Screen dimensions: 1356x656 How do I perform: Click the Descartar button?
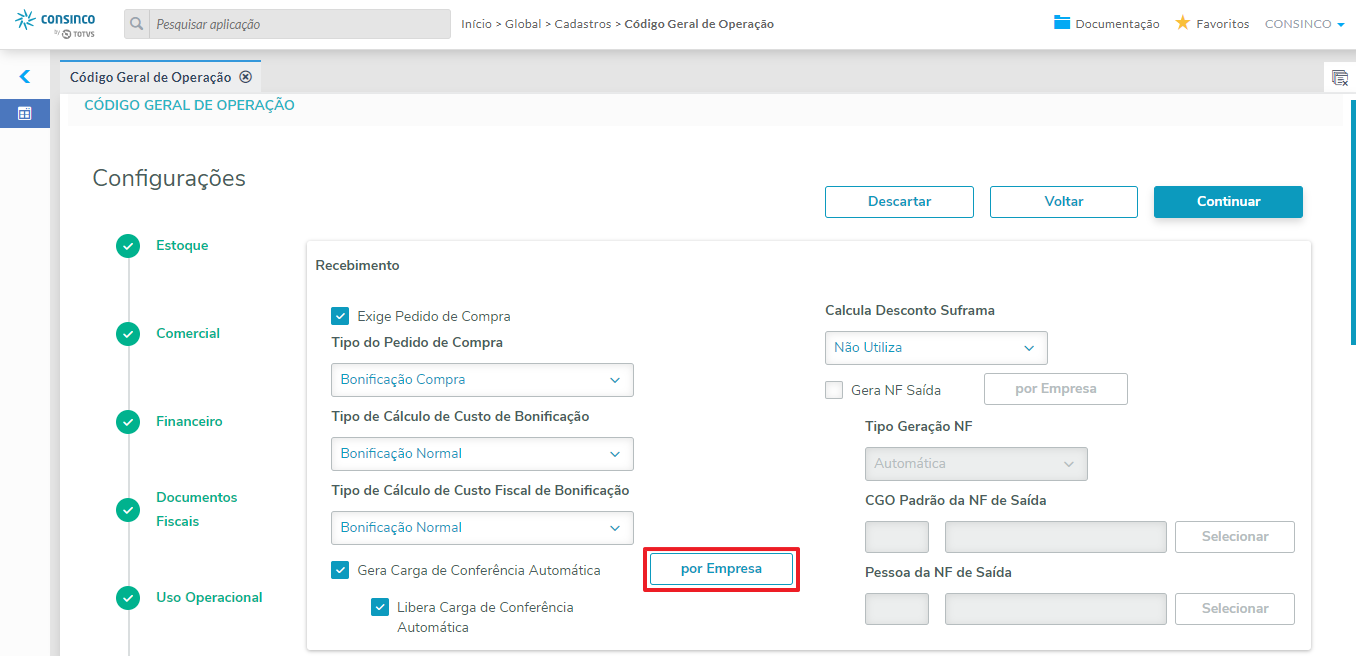[x=899, y=202]
